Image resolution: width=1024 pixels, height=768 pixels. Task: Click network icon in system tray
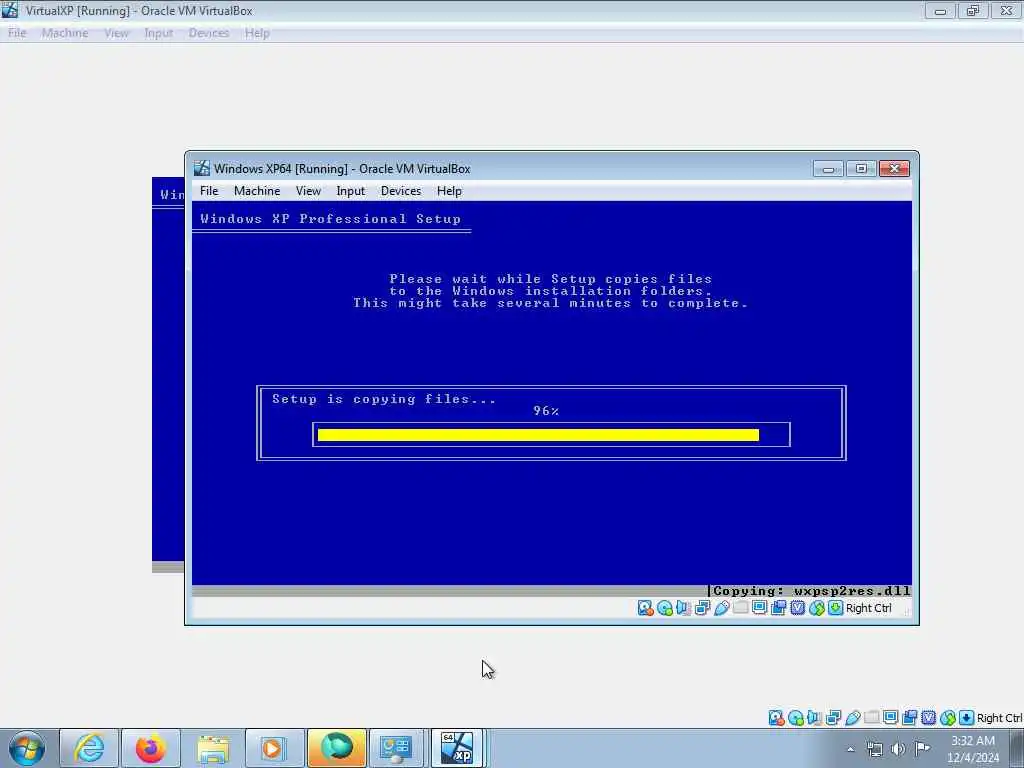874,749
